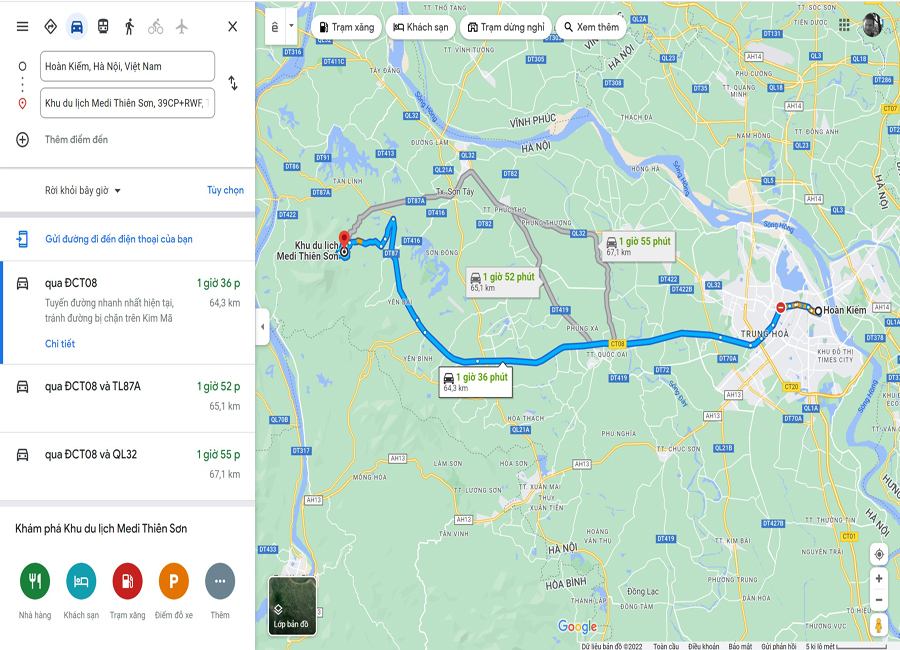Image resolution: width=900 pixels, height=650 pixels.
Task: Open the Google apps grid
Action: (844, 25)
